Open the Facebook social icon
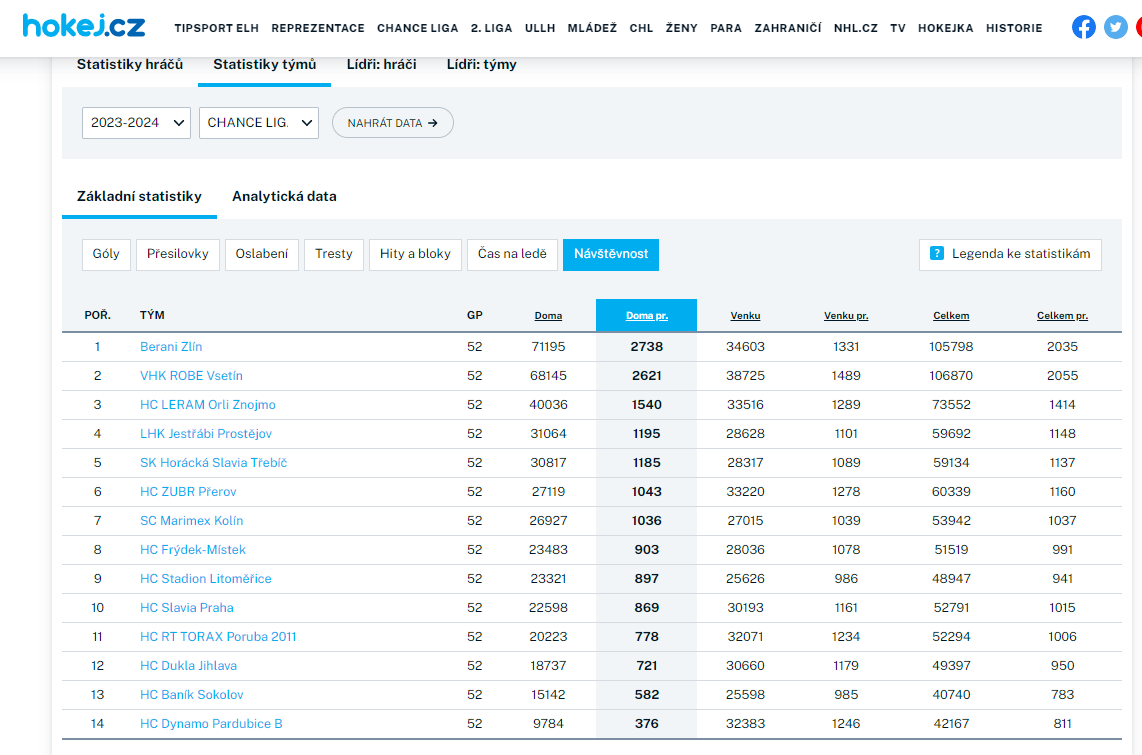Image resolution: width=1142 pixels, height=755 pixels. 1084,27
